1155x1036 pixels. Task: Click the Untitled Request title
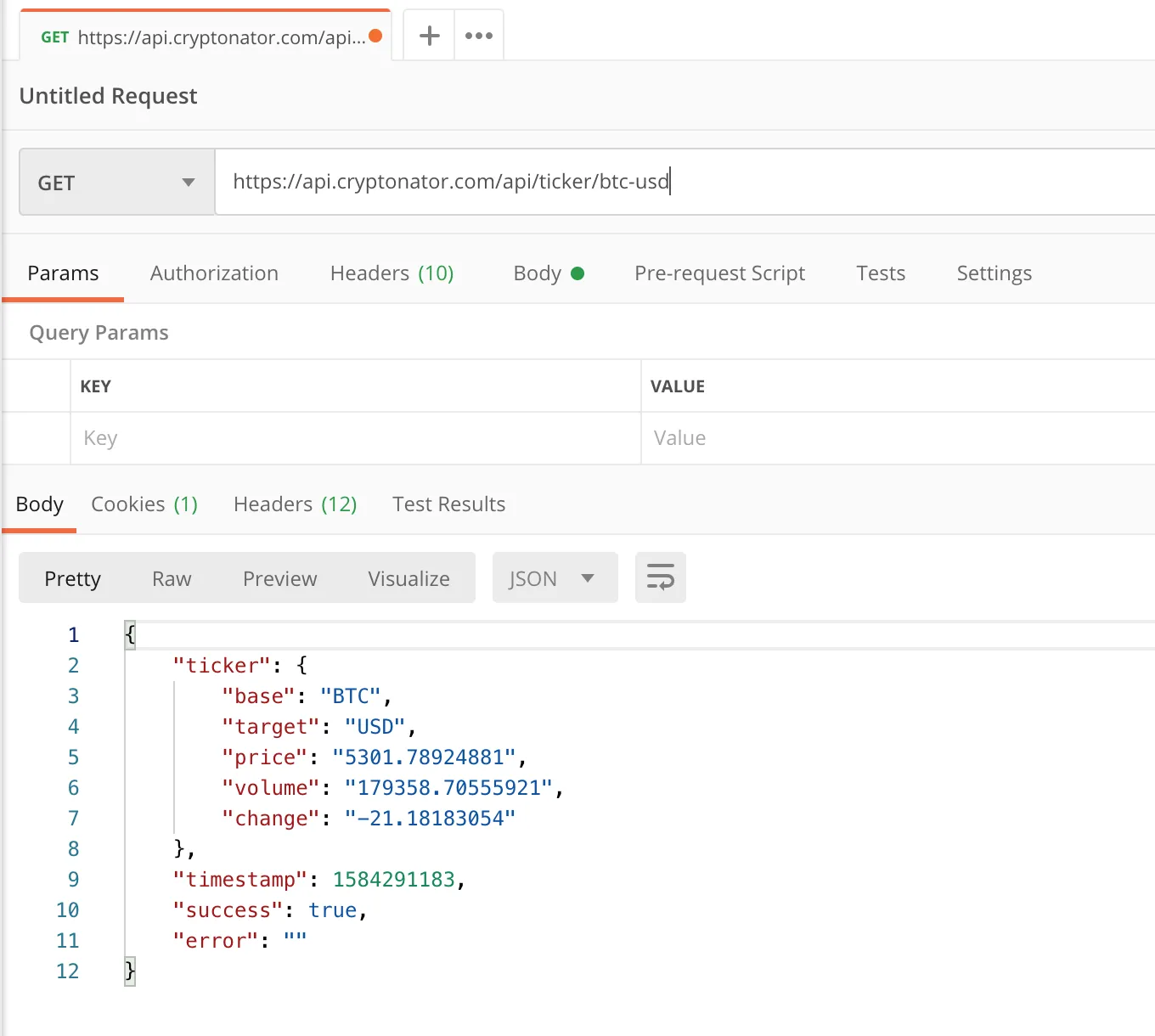(108, 96)
